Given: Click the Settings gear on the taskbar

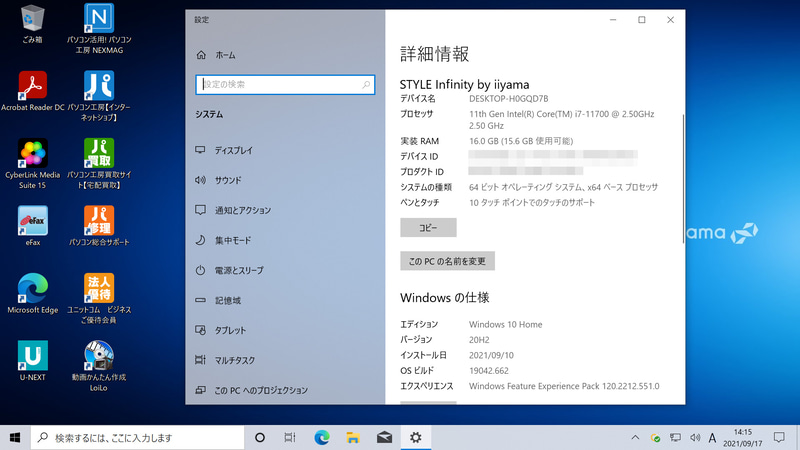Looking at the screenshot, I should click(416, 438).
